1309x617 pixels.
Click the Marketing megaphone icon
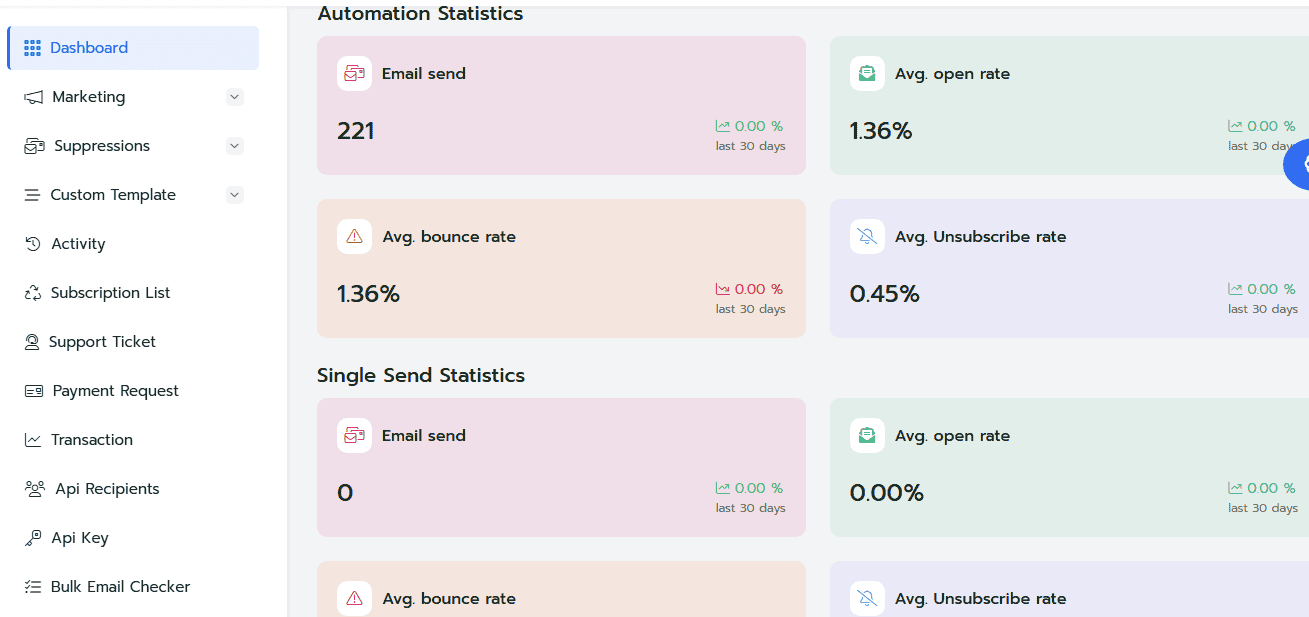click(x=34, y=97)
